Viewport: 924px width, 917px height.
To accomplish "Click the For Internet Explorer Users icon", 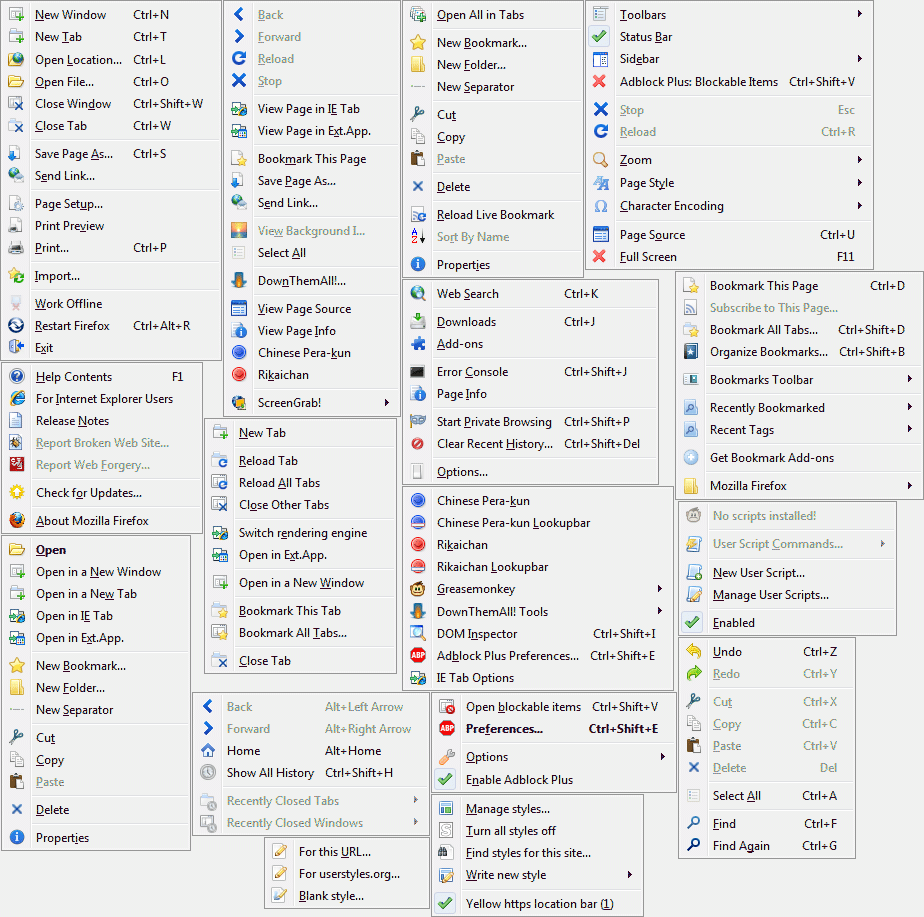I will [x=17, y=398].
